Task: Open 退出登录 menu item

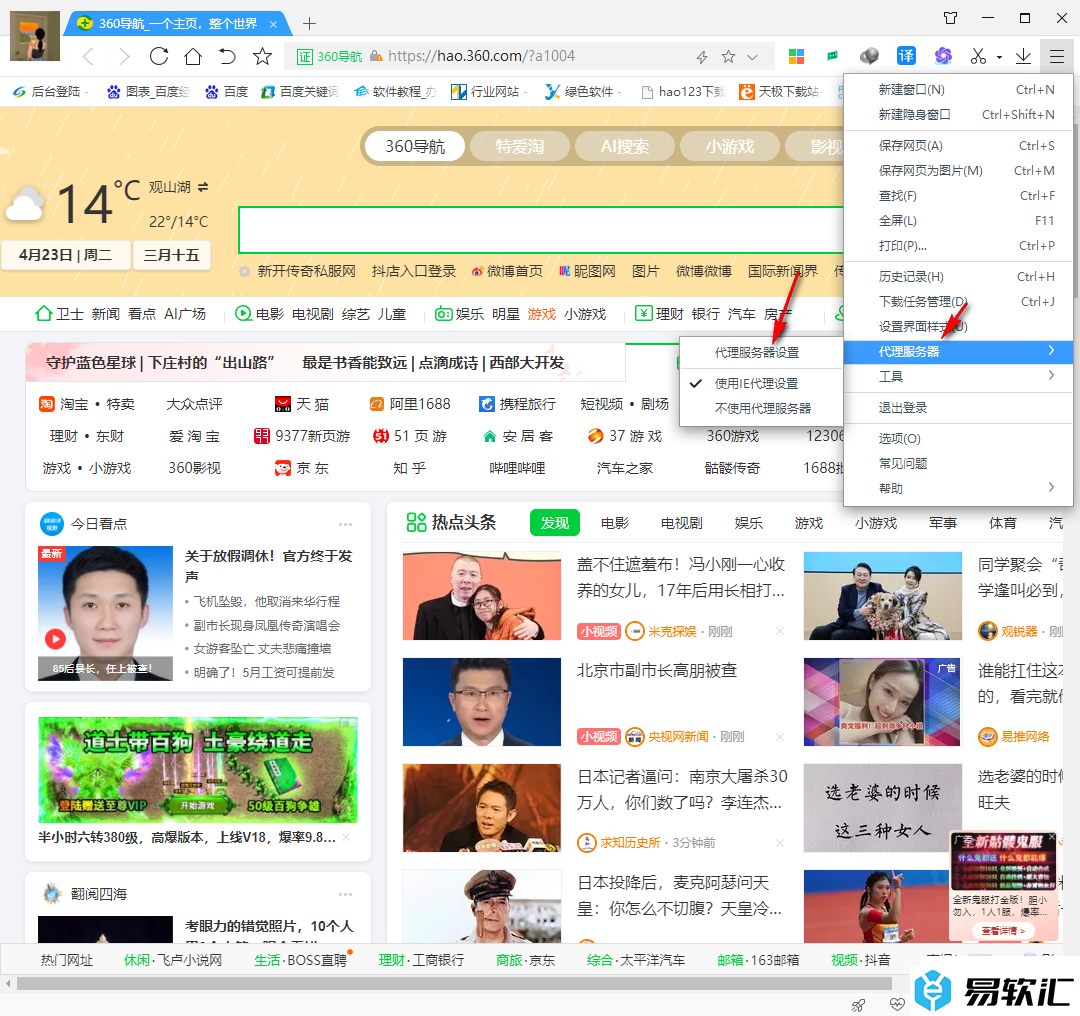Action: [x=958, y=408]
